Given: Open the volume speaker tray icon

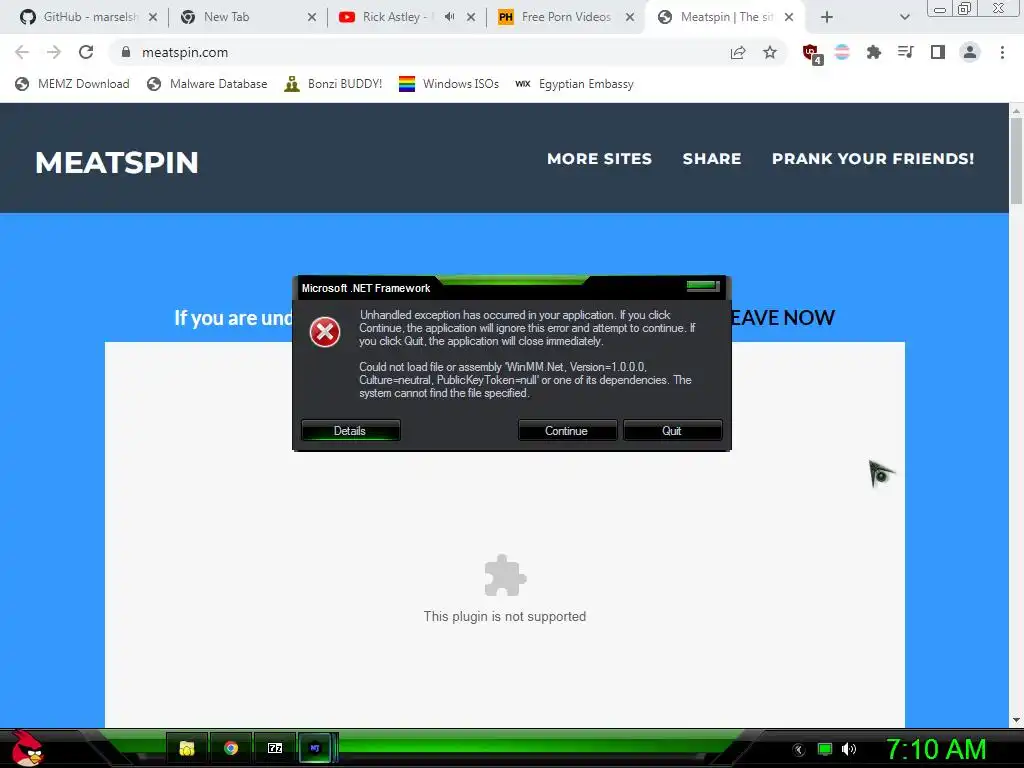Looking at the screenshot, I should point(848,749).
